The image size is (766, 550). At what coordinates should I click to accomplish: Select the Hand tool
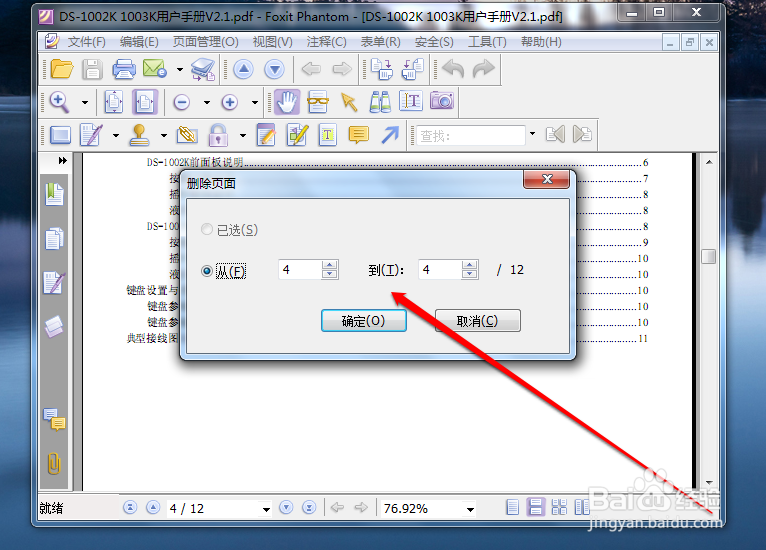pyautogui.click(x=287, y=102)
